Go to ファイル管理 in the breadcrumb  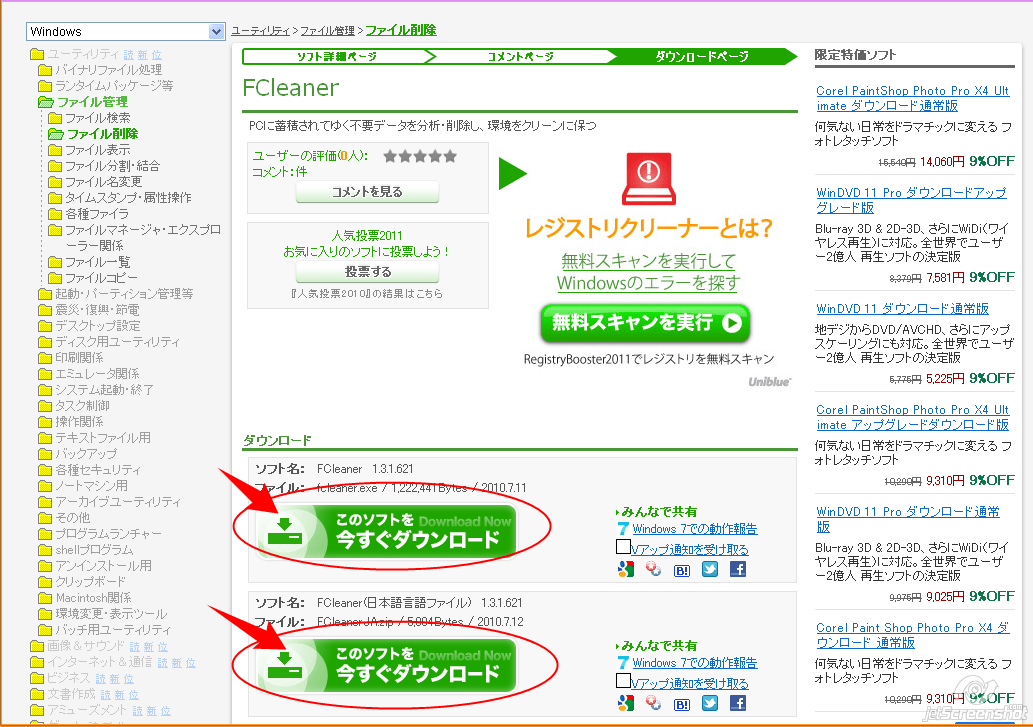coord(327,31)
